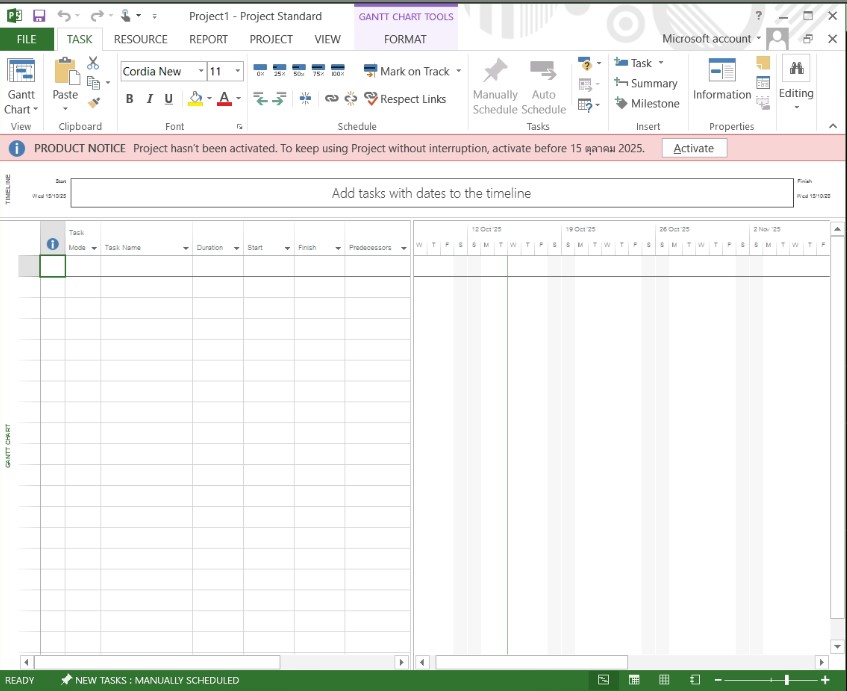This screenshot has width=847, height=691.
Task: Switch to the RESOURCE tab
Action: point(140,39)
